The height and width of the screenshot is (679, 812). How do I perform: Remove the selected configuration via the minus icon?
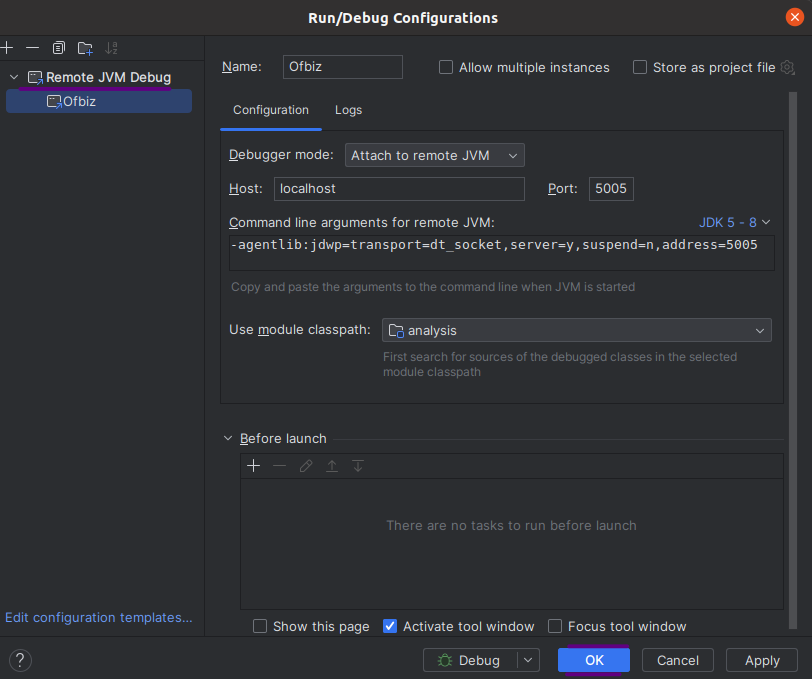click(32, 48)
